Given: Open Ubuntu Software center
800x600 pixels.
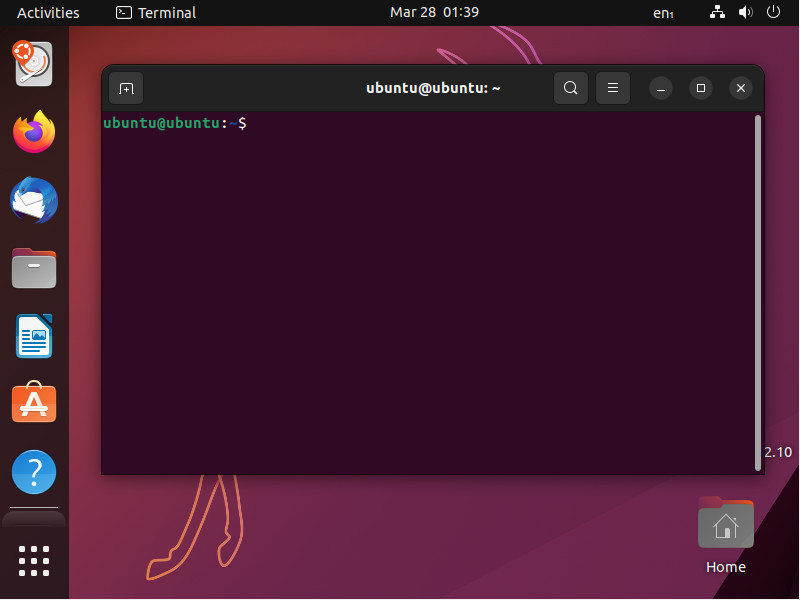Looking at the screenshot, I should pos(33,403).
